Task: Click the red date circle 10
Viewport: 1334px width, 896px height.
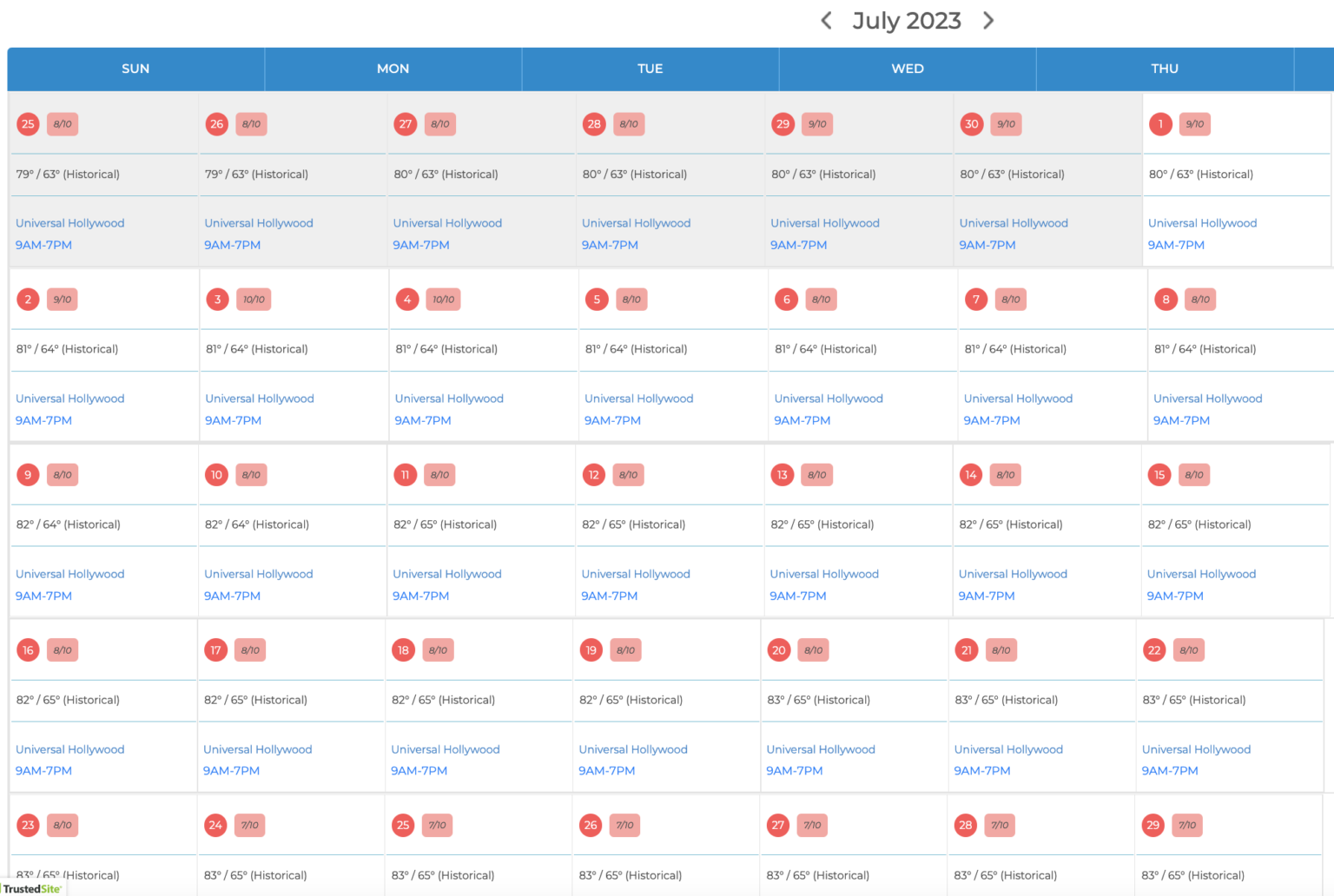Action: tap(216, 475)
